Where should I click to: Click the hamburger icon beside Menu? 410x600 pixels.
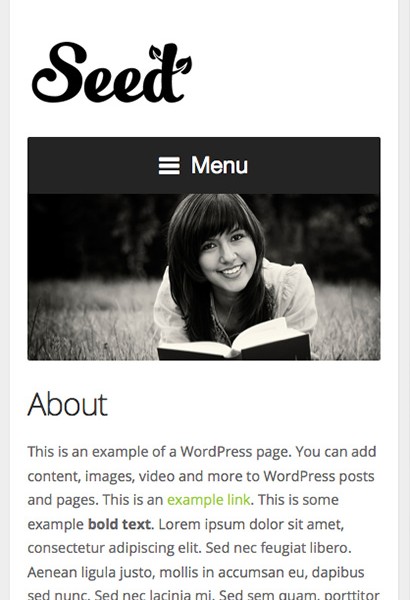169,166
